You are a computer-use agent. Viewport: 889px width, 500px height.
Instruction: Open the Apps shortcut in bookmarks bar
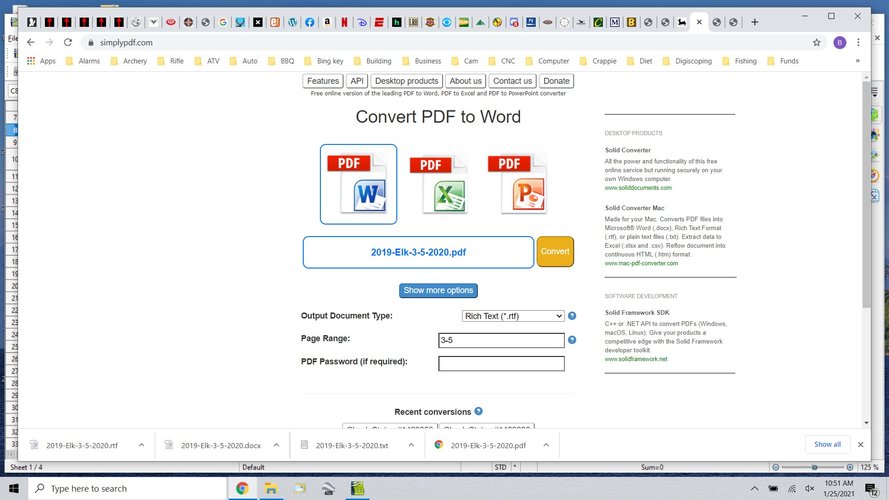[41, 61]
